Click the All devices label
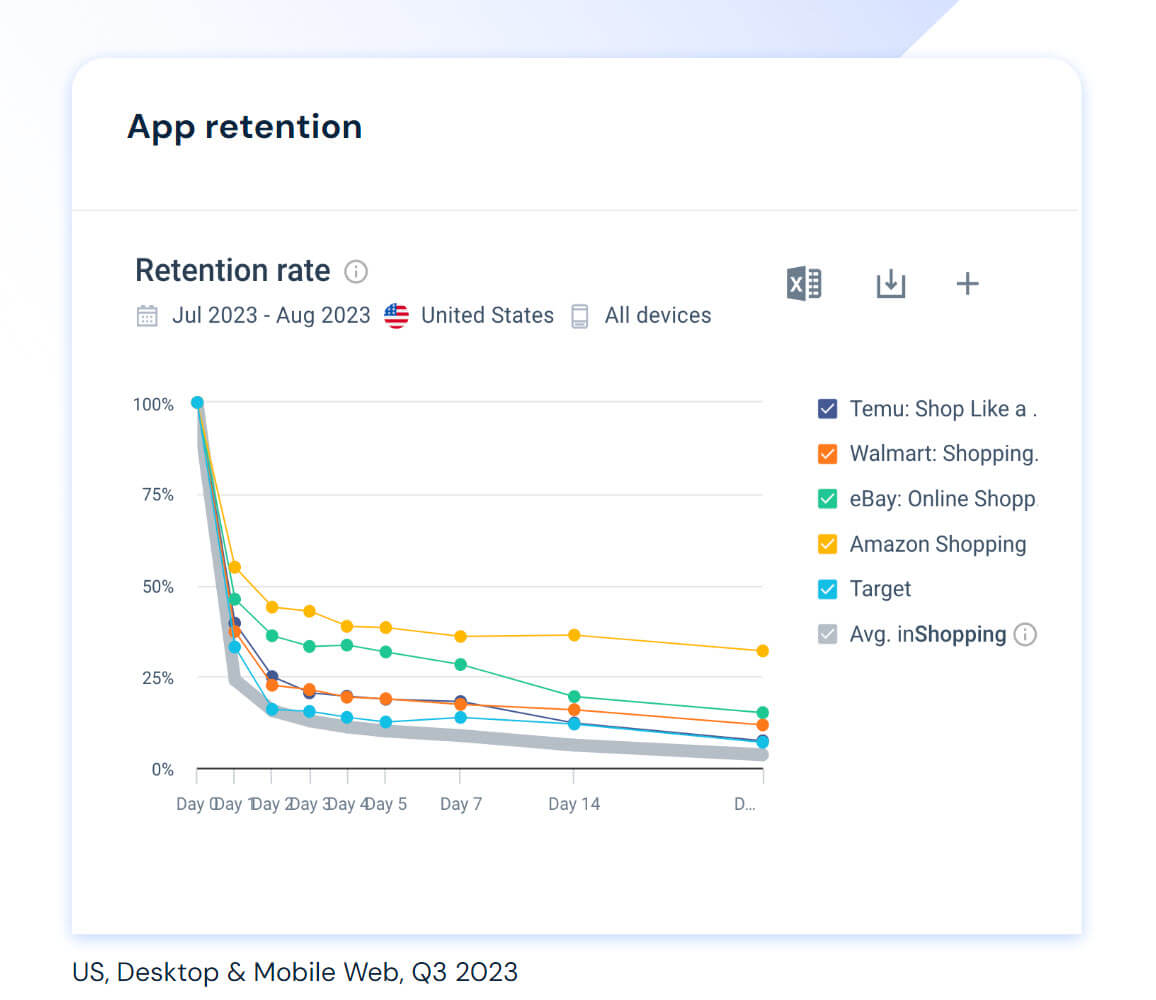1156x1000 pixels. coord(658,316)
